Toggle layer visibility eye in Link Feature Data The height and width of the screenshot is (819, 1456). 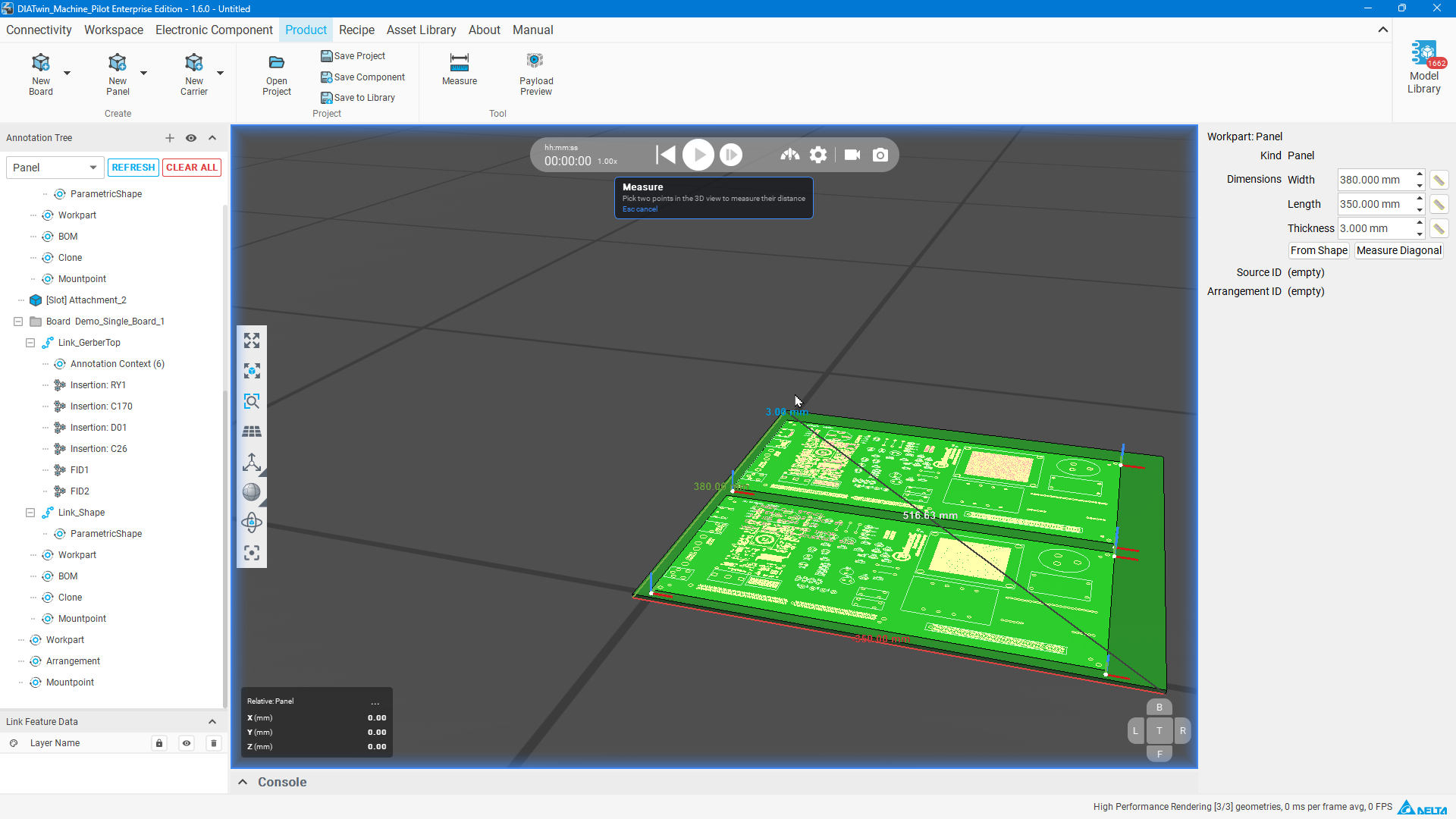pyautogui.click(x=187, y=743)
